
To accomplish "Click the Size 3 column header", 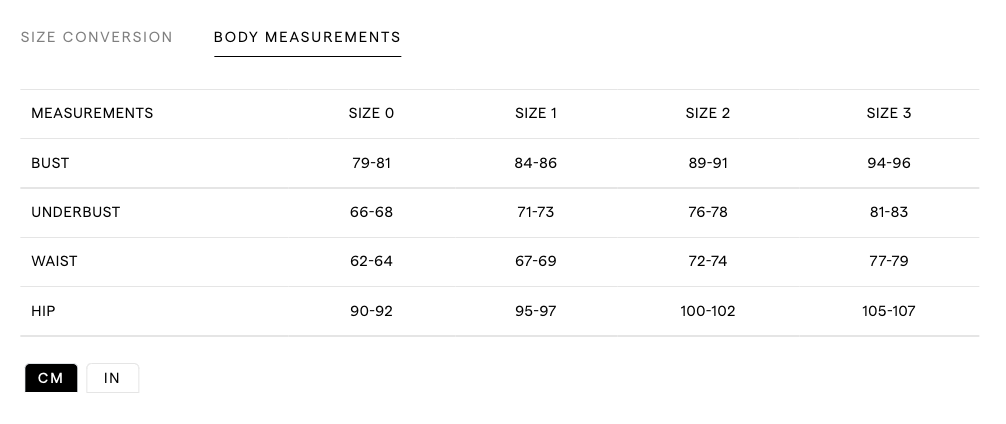I will [x=889, y=113].
